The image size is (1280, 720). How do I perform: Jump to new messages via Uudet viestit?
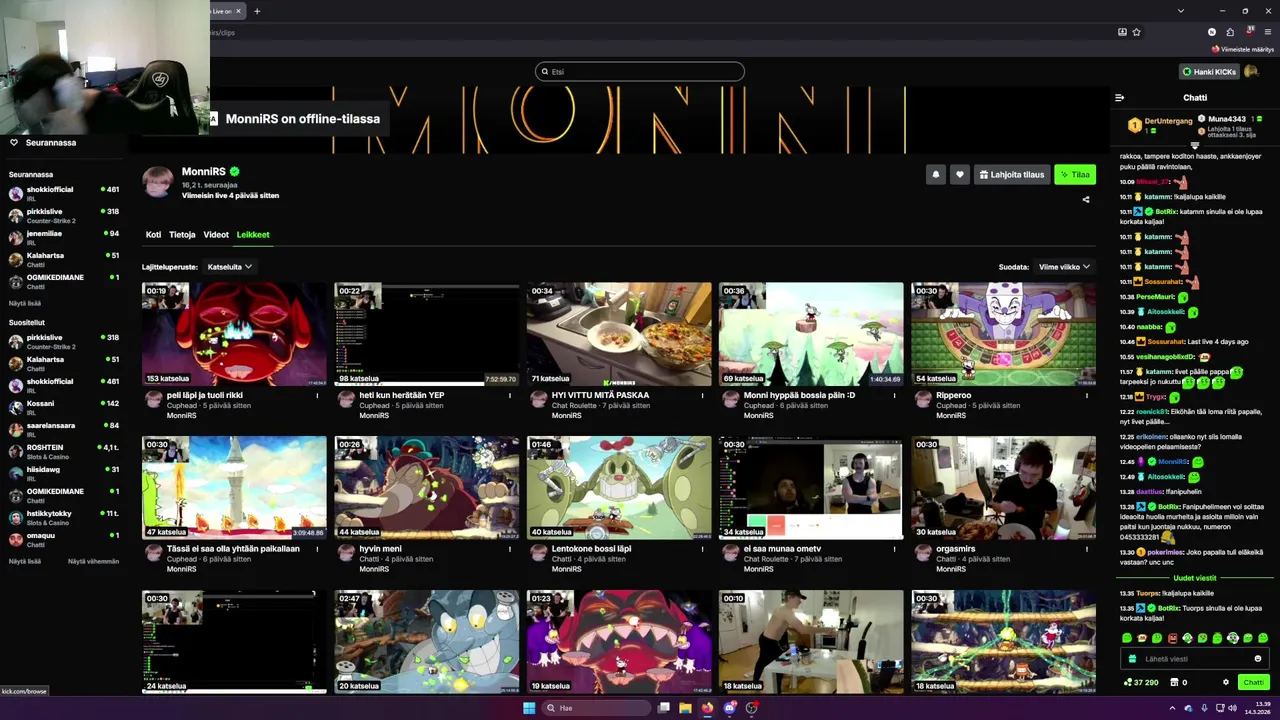(1195, 578)
